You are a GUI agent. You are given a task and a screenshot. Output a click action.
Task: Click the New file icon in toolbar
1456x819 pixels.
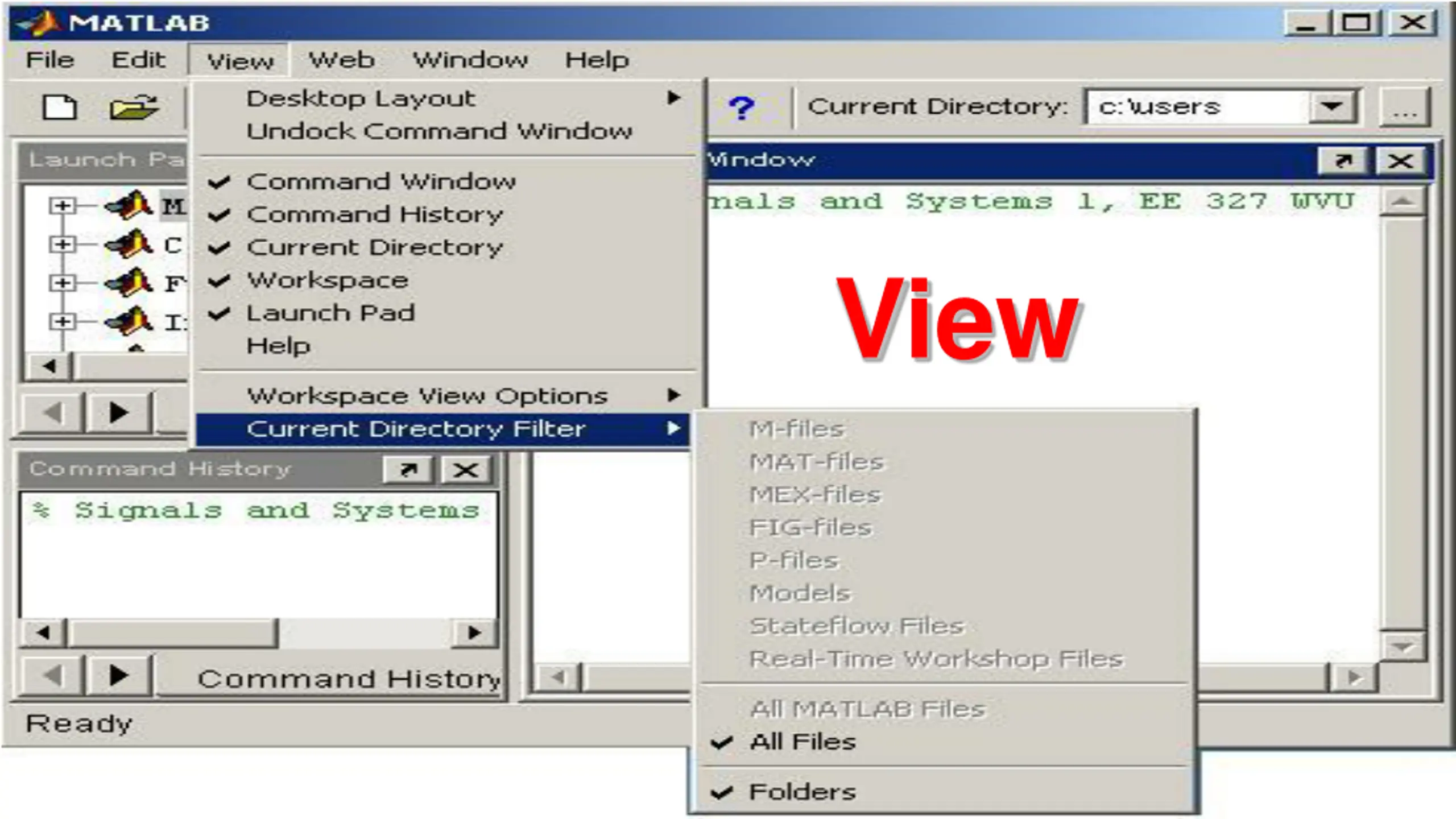59,107
